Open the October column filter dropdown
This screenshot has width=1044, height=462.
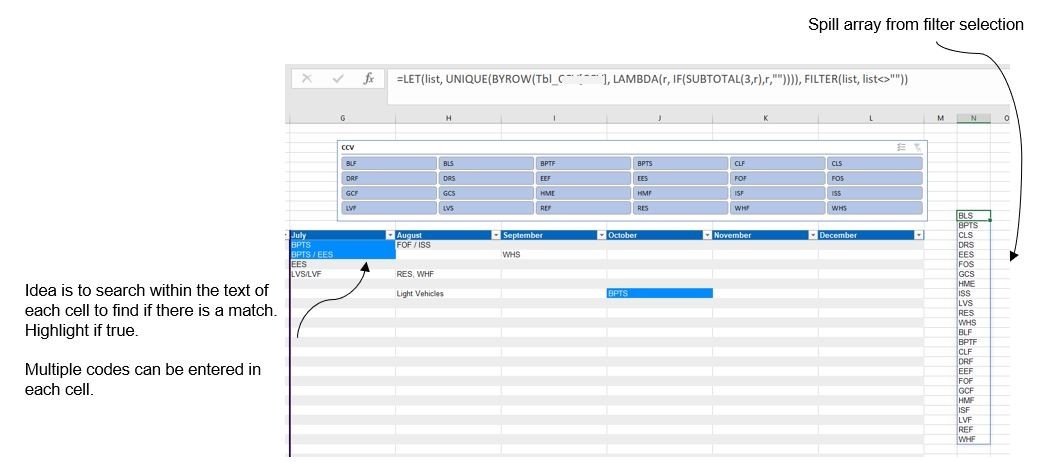[x=707, y=235]
